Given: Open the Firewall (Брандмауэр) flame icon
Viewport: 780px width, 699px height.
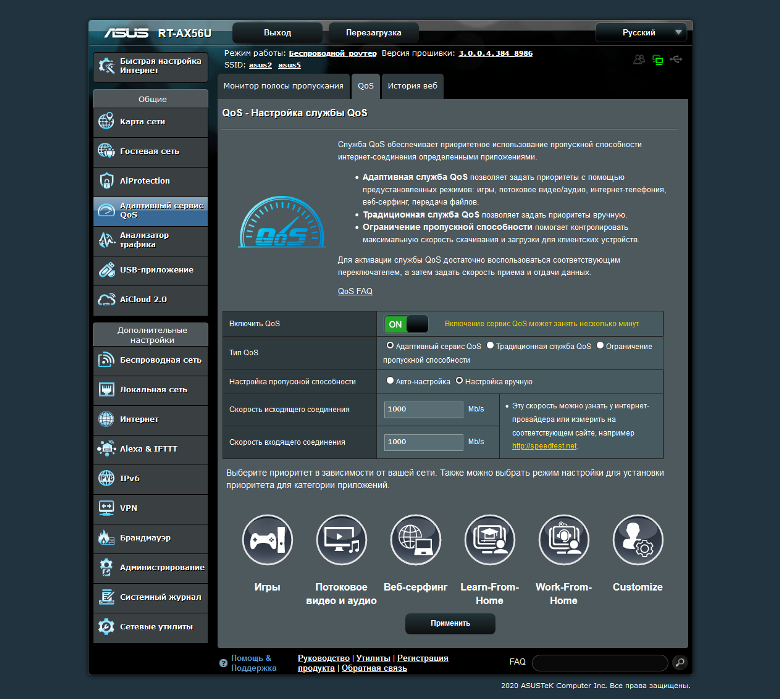Looking at the screenshot, I should (106, 537).
